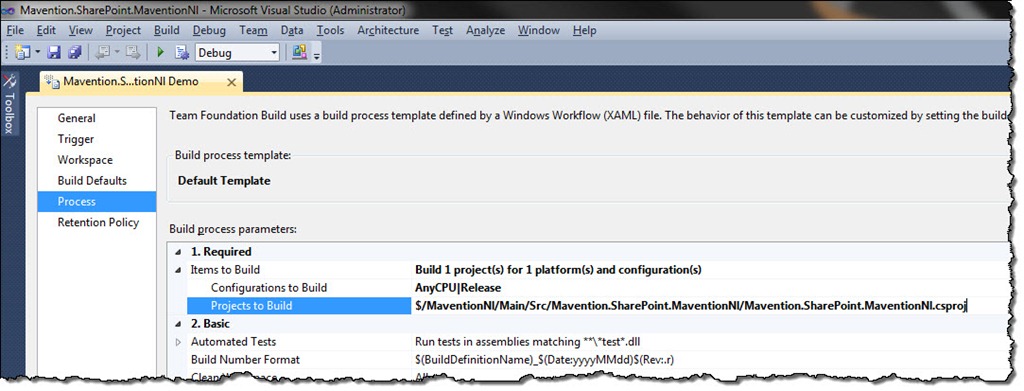
Task: Click the rightmost colored-squares toolbar icon
Action: pyautogui.click(x=299, y=52)
